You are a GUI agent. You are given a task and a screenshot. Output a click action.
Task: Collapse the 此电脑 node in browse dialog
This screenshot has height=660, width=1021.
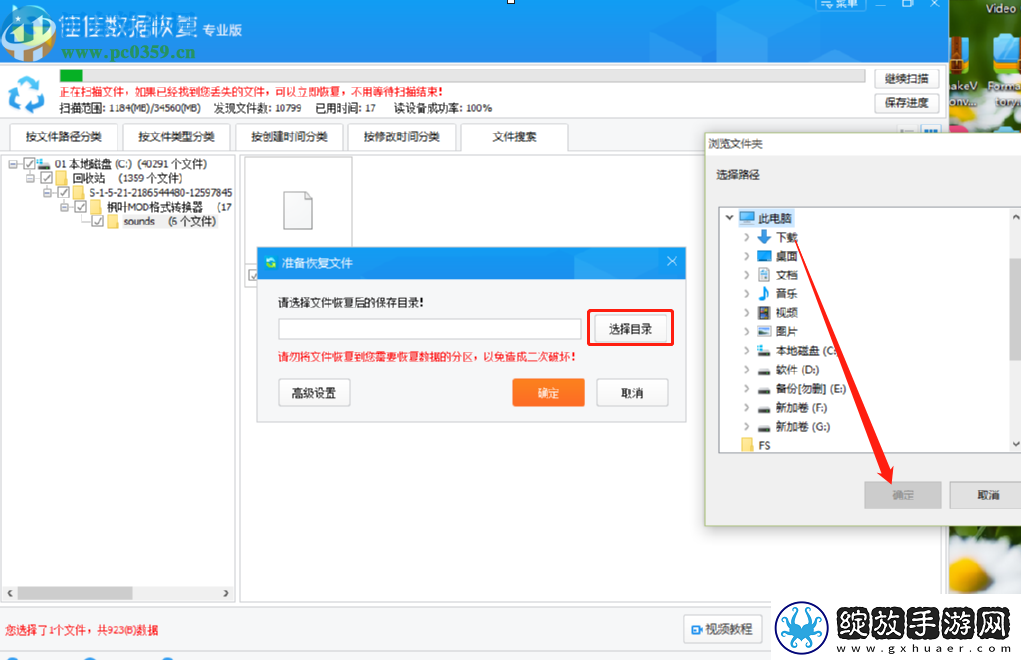click(729, 217)
